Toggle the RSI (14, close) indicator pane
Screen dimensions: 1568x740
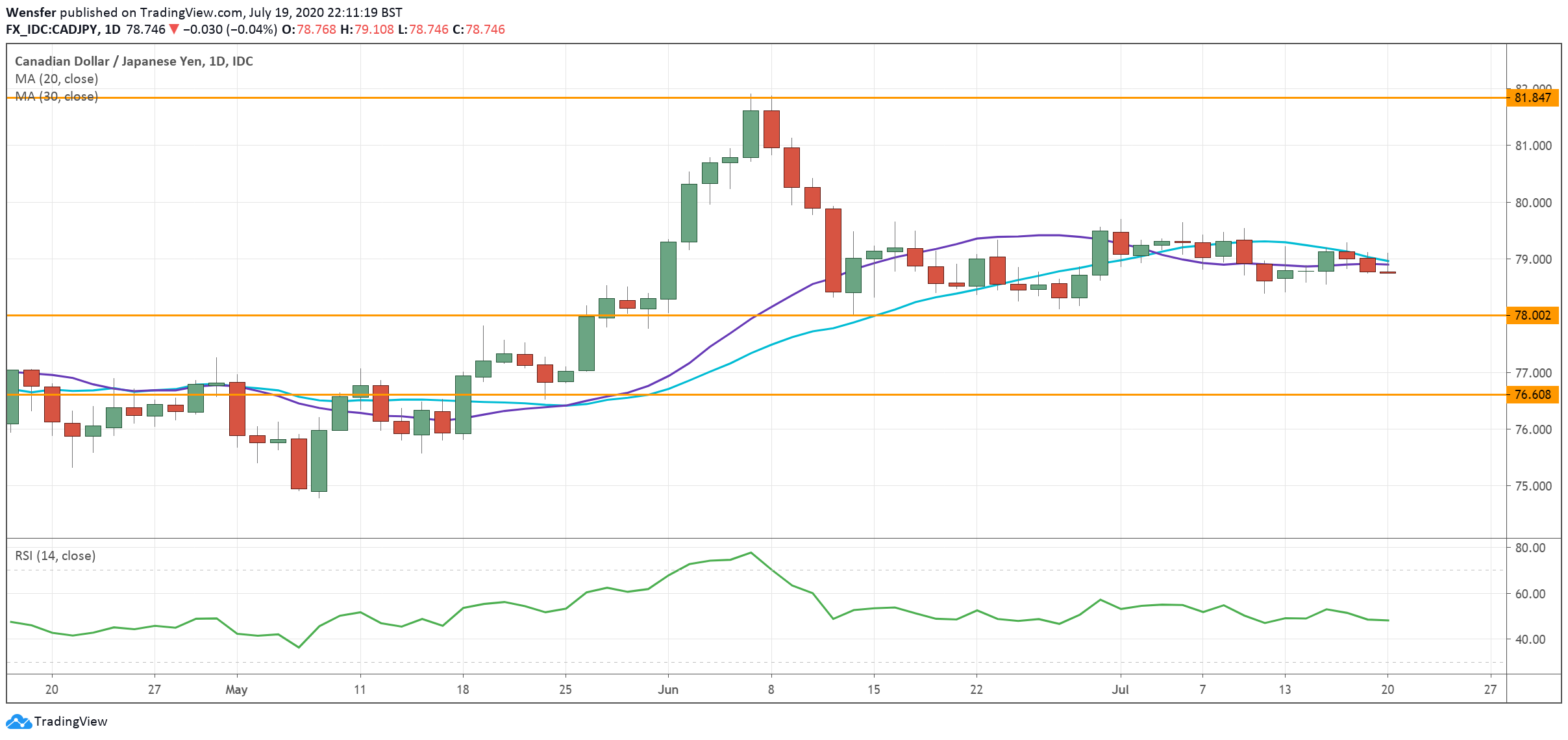(55, 555)
